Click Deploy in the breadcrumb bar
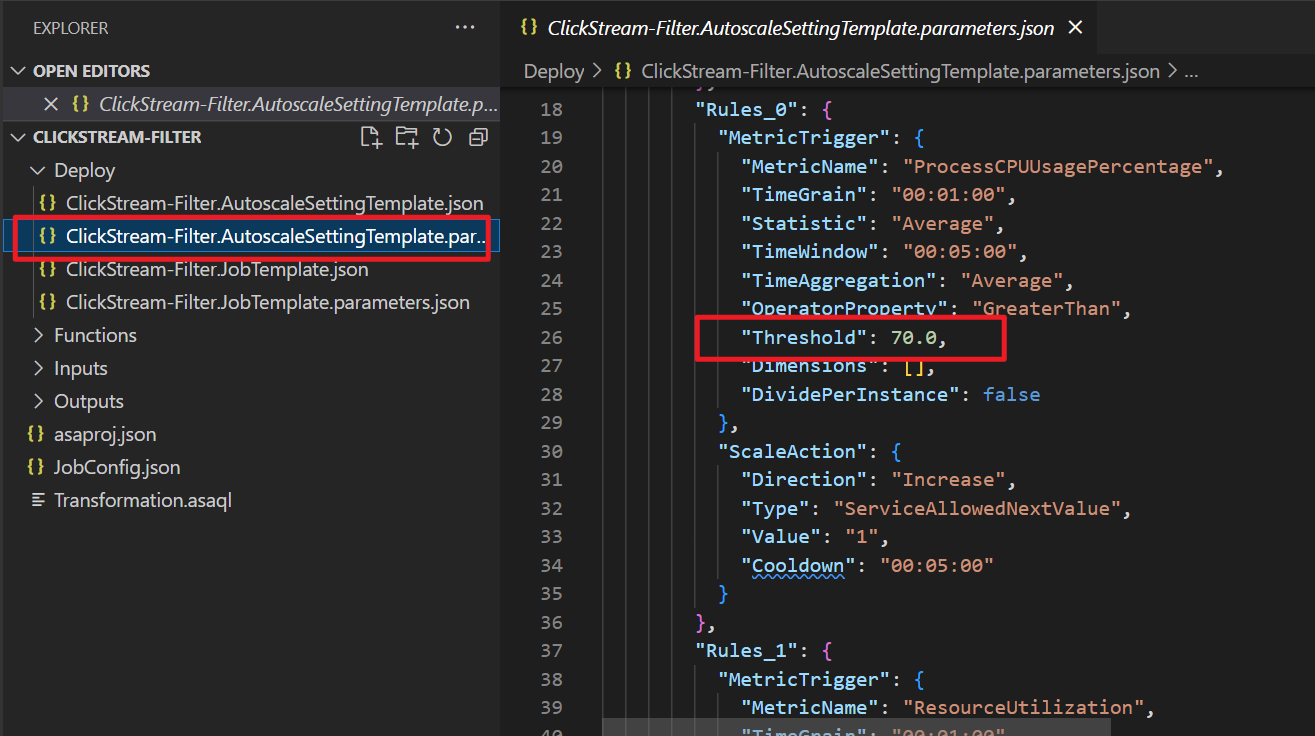1315x736 pixels. click(553, 70)
